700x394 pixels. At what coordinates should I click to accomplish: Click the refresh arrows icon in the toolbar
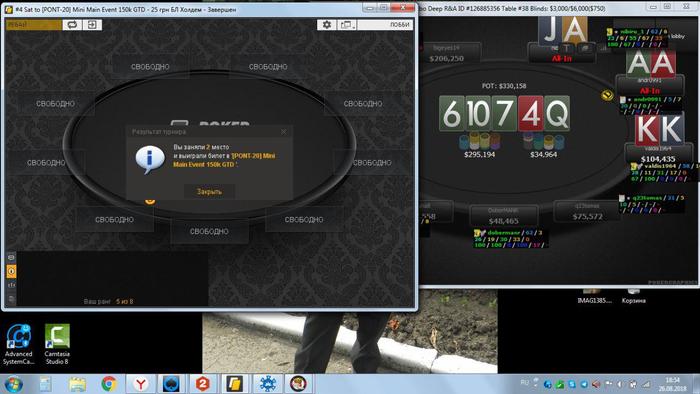pyautogui.click(x=72, y=25)
